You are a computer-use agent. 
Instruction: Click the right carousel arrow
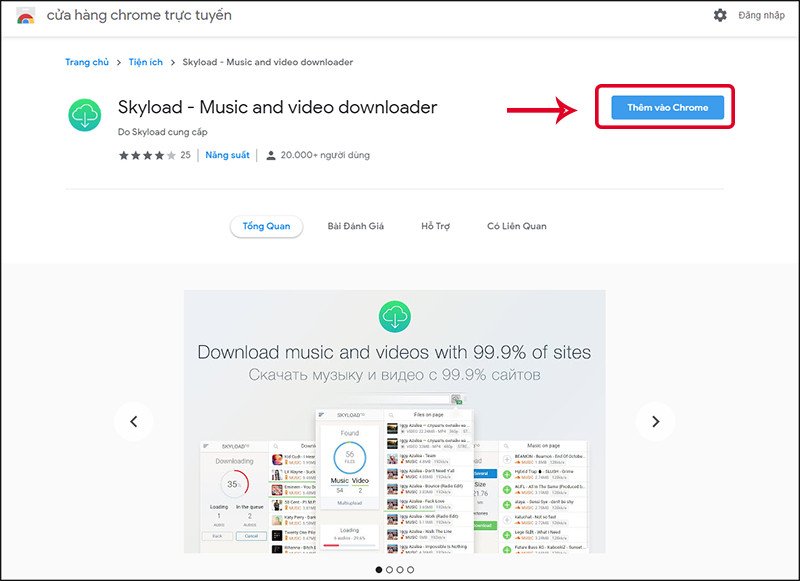pyautogui.click(x=655, y=421)
